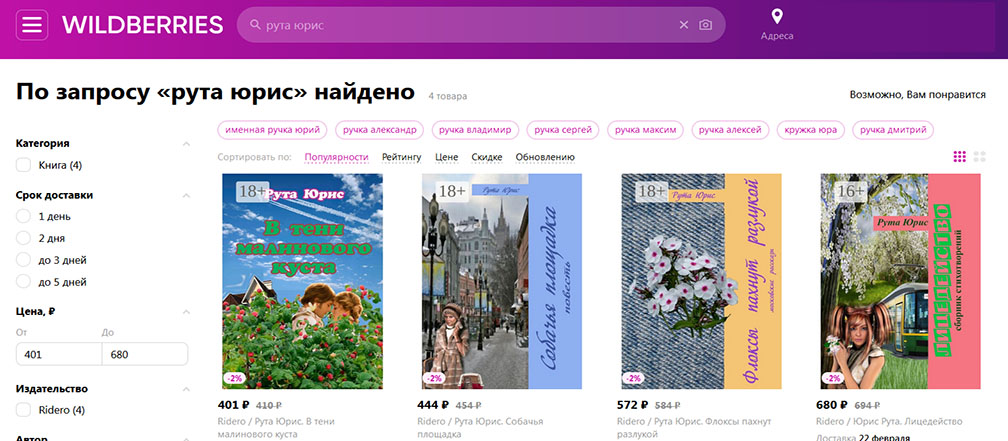The image size is (1008, 441).
Task: Click the -2% badge on В тени малинового куста
Action: pos(233,378)
